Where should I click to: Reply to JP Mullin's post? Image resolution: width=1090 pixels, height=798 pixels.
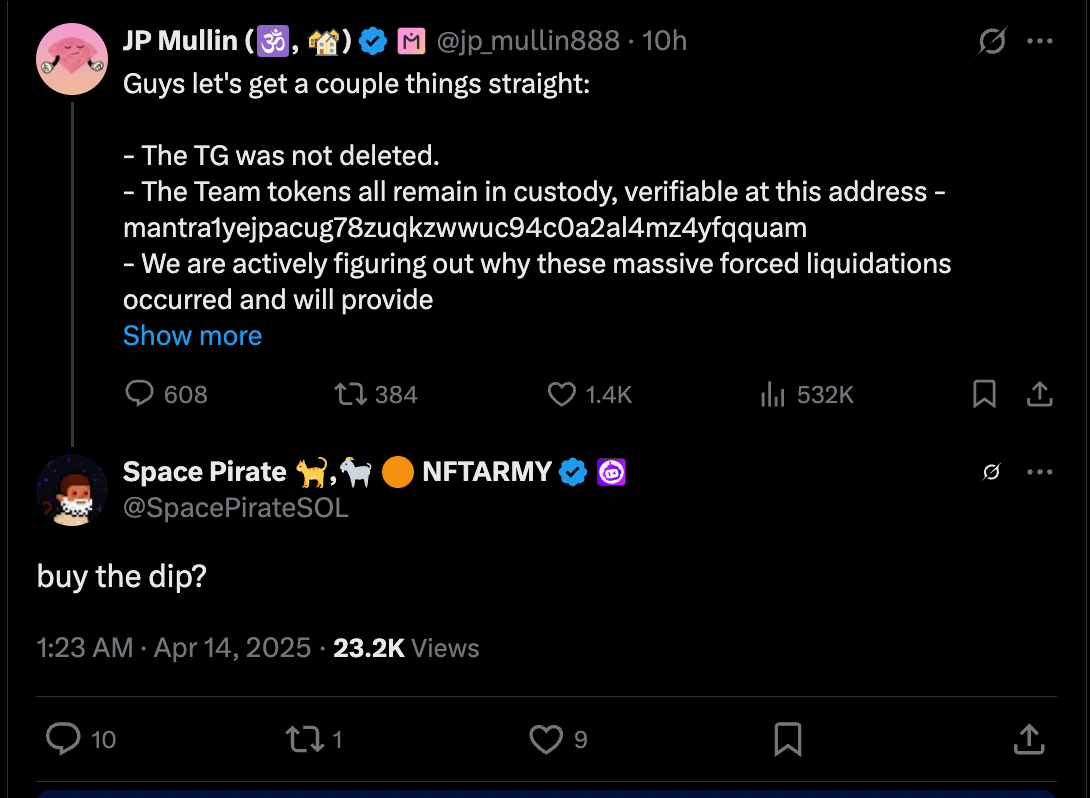(x=139, y=395)
